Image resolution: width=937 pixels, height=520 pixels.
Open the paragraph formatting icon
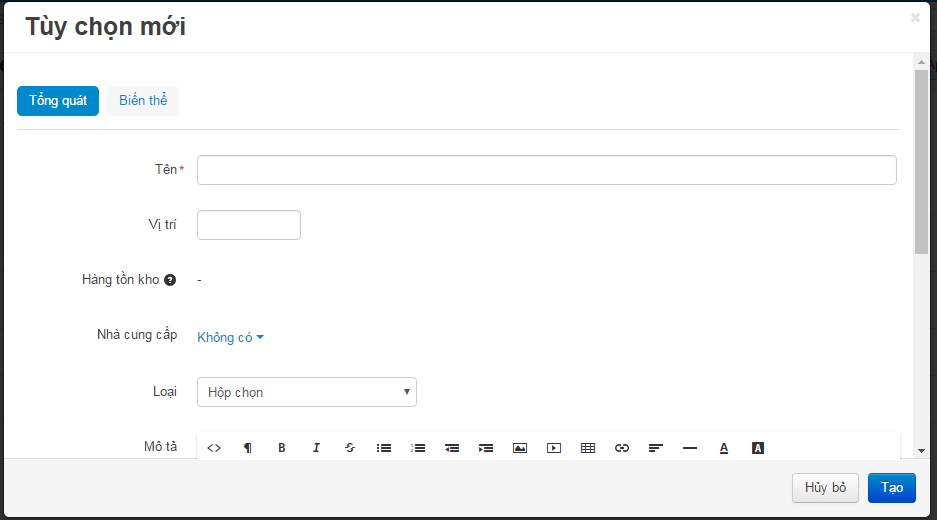(248, 448)
